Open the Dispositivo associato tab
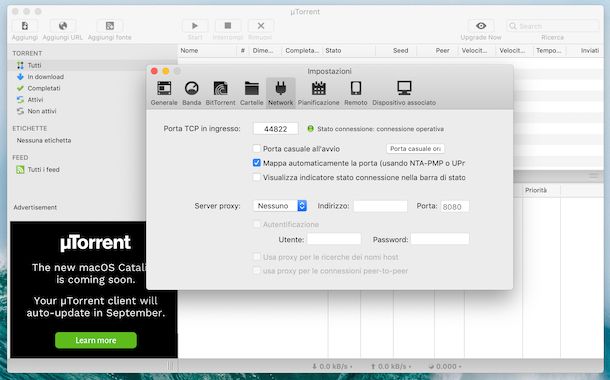The height and width of the screenshot is (380, 610). click(404, 93)
